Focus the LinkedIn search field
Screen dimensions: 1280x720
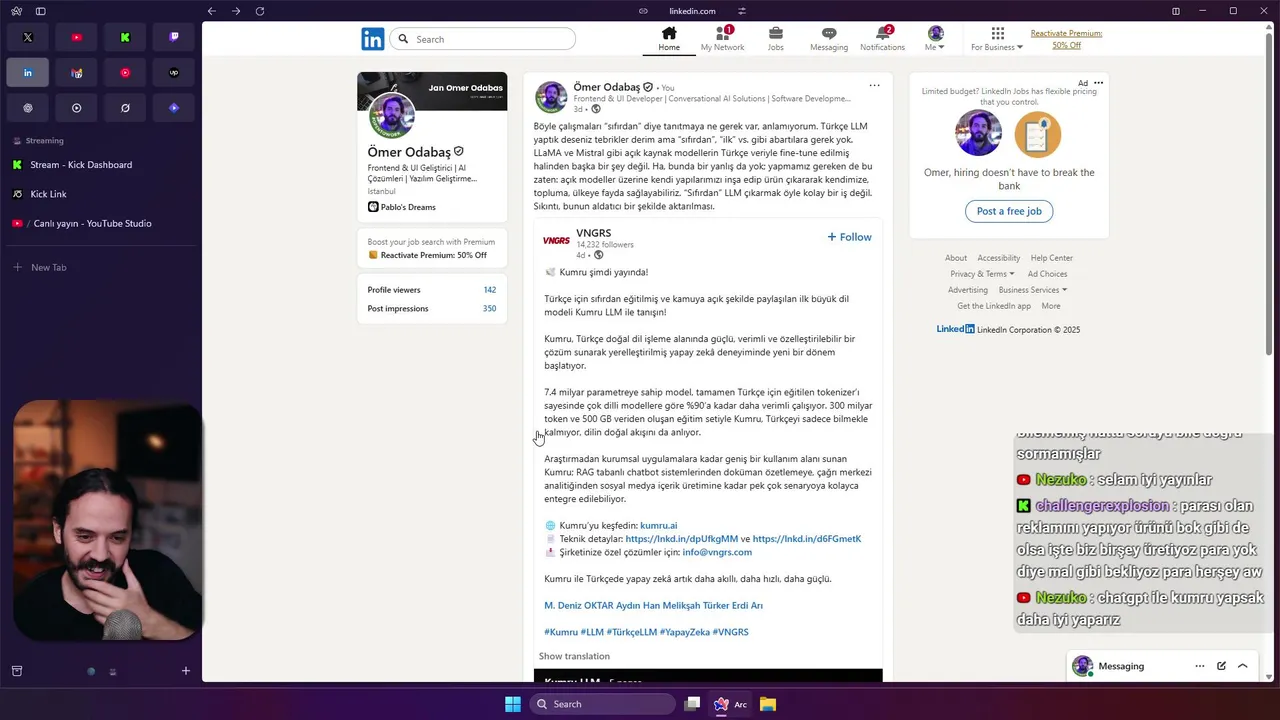tap(483, 39)
